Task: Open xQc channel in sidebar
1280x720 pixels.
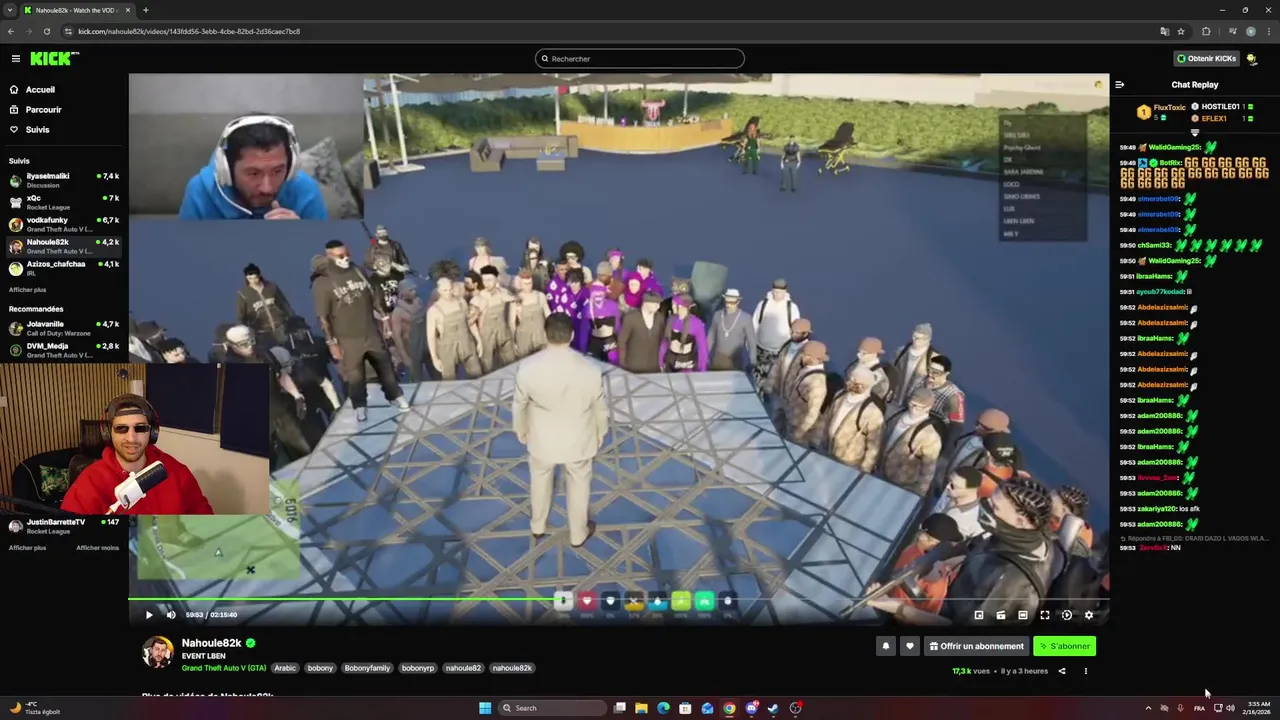Action: (x=64, y=202)
